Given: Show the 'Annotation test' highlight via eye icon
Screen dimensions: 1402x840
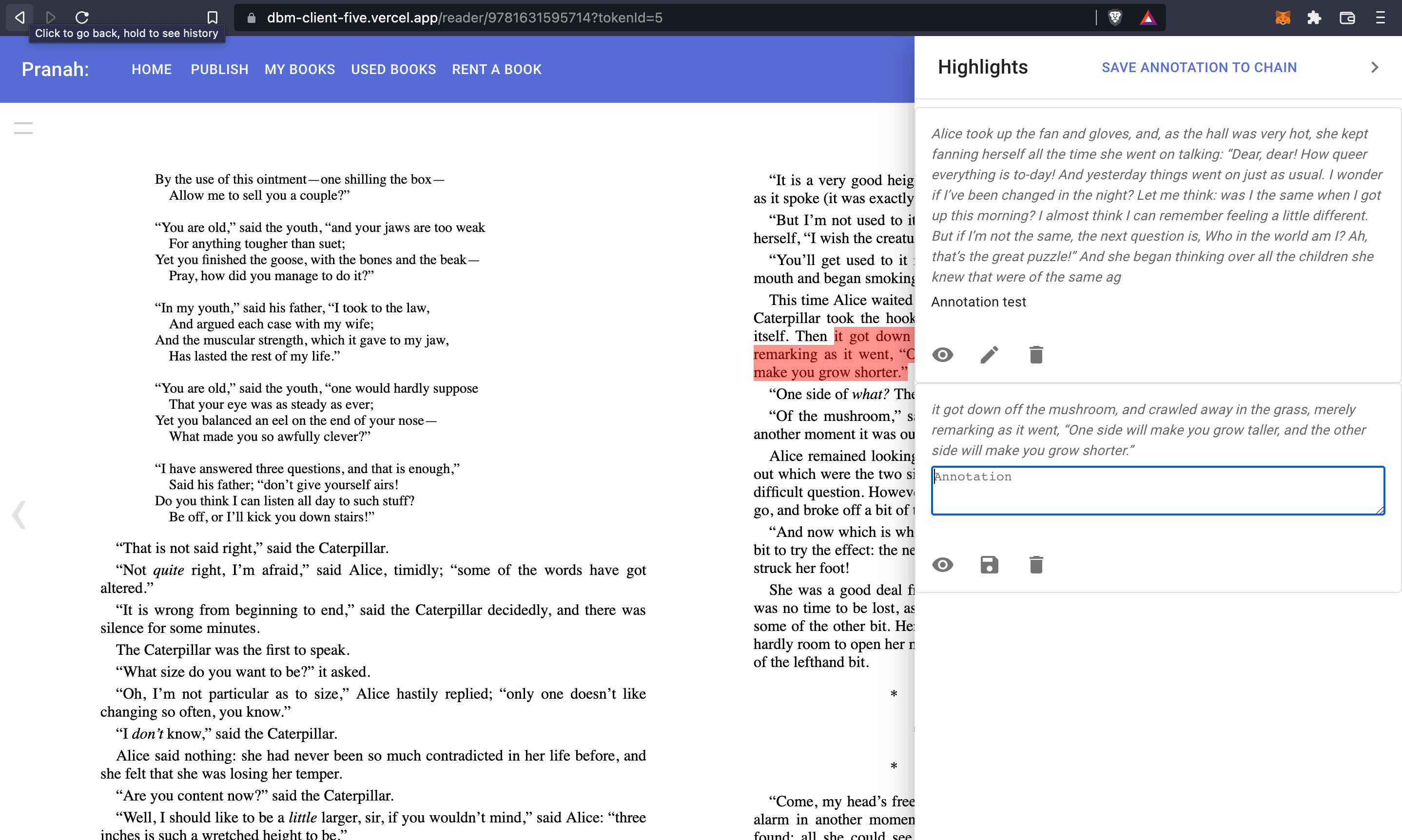Looking at the screenshot, I should point(942,355).
